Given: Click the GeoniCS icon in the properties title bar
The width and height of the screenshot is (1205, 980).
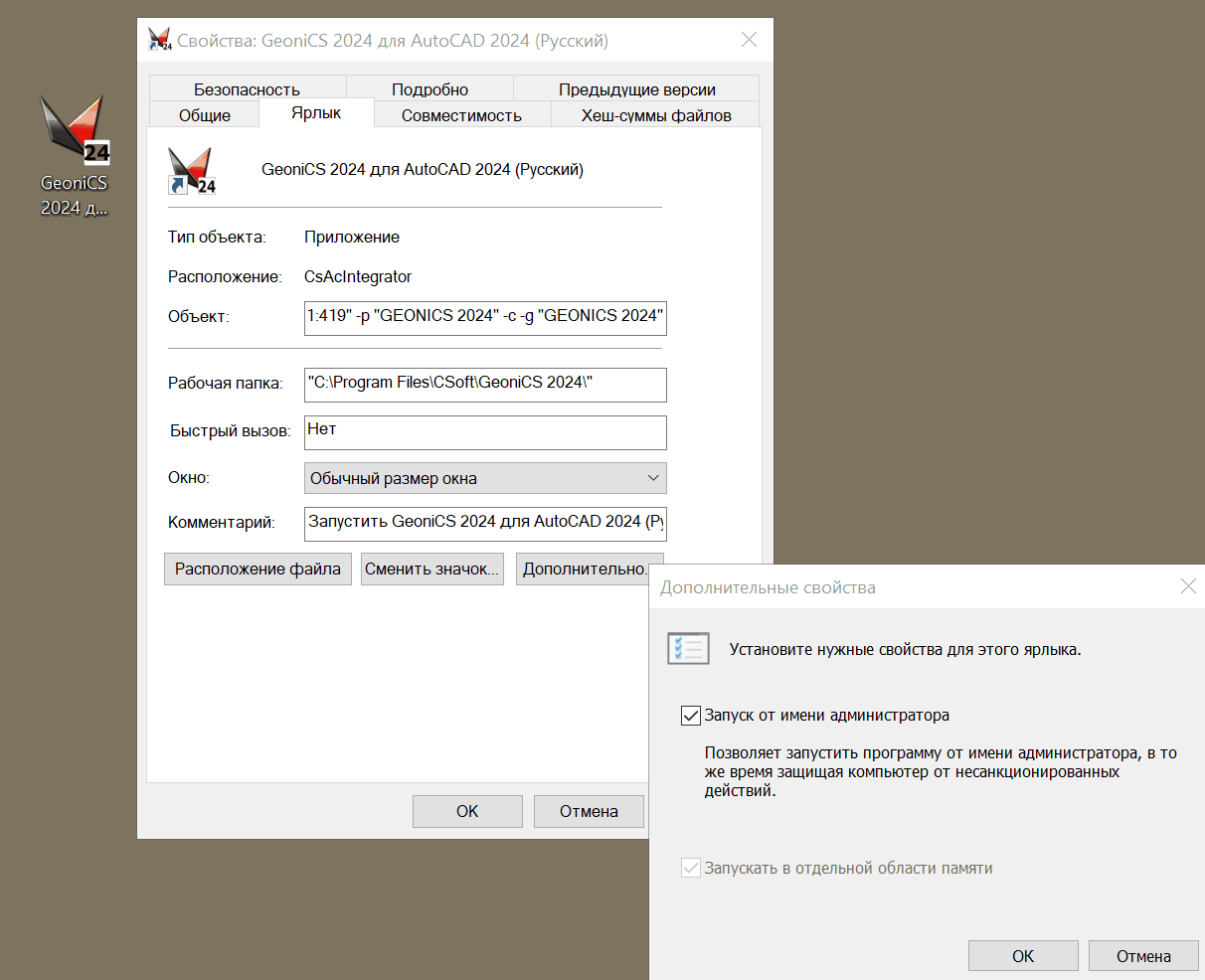Looking at the screenshot, I should click(x=159, y=40).
